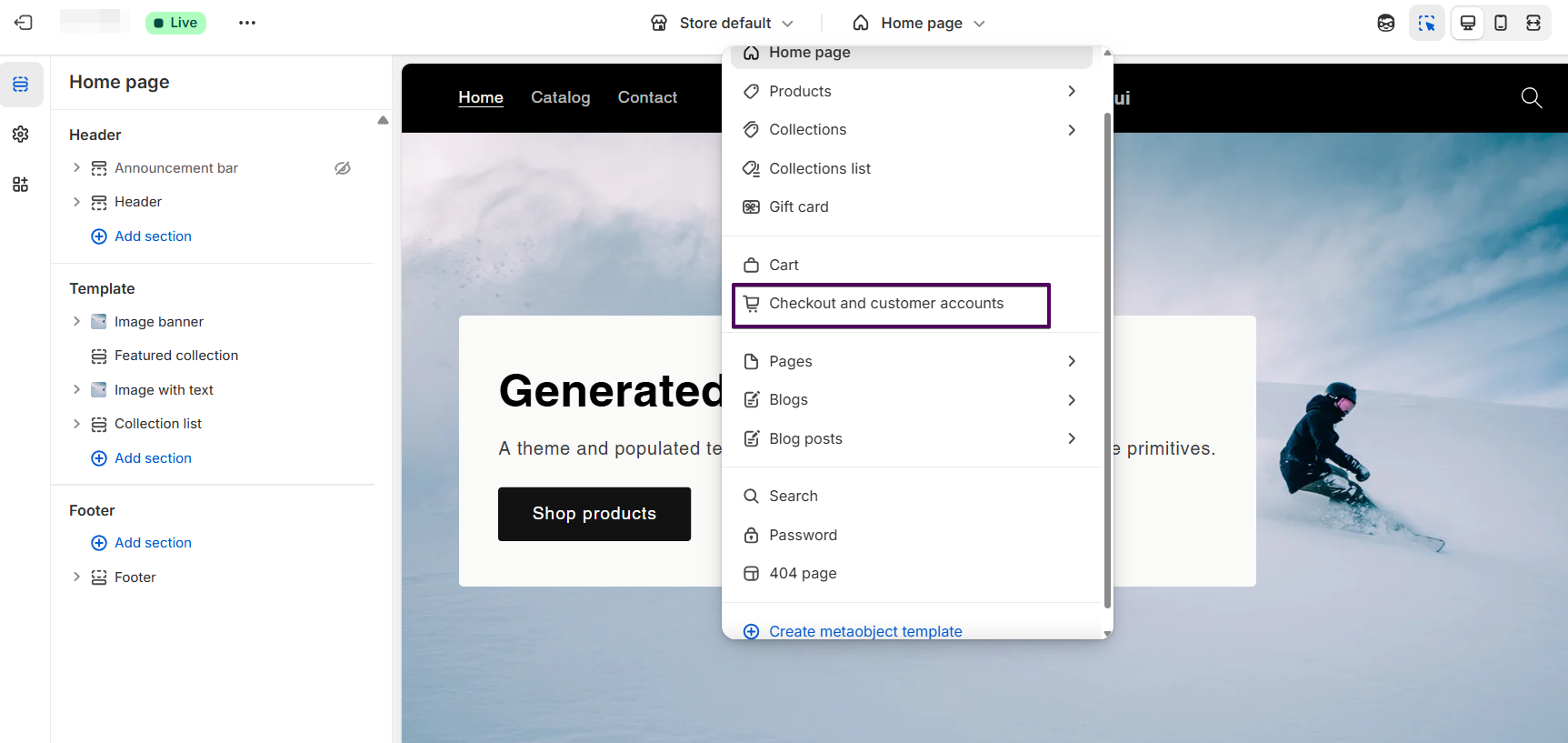
Task: Open the three-dots more actions menu
Action: (247, 23)
